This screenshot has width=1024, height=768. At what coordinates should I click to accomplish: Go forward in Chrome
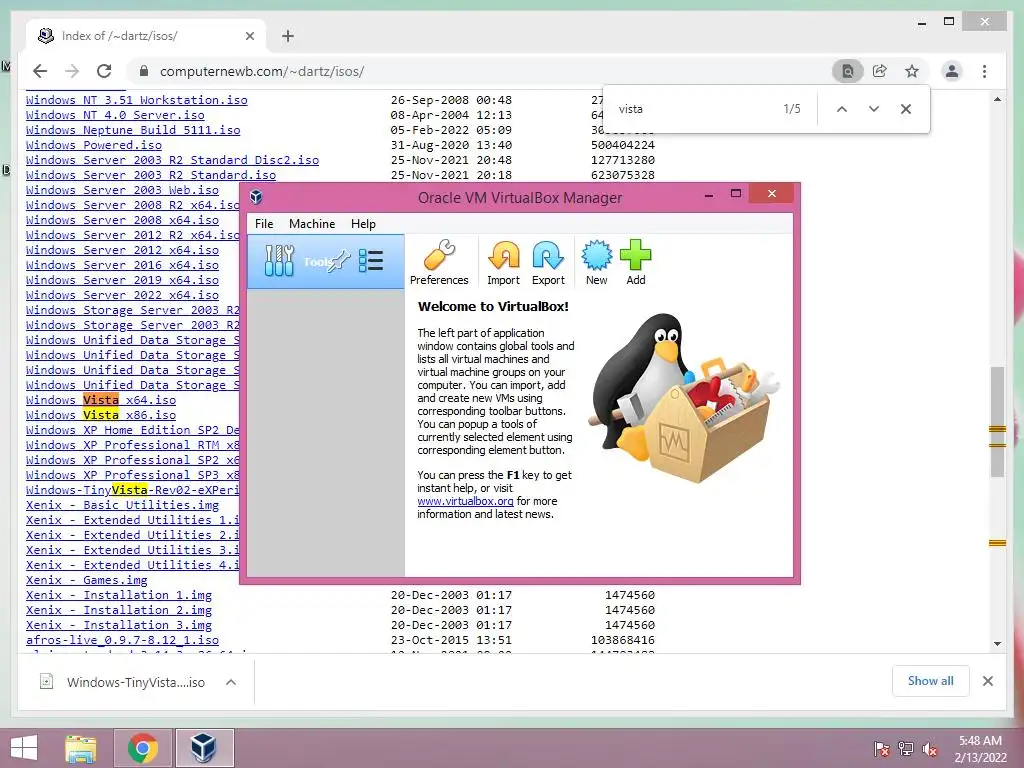click(72, 71)
